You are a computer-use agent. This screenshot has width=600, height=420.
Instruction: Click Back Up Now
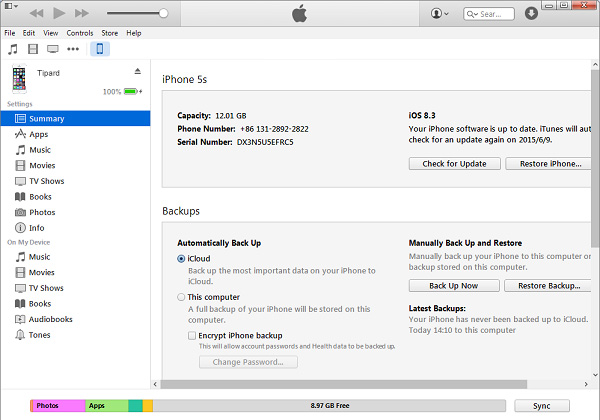pyautogui.click(x=454, y=286)
